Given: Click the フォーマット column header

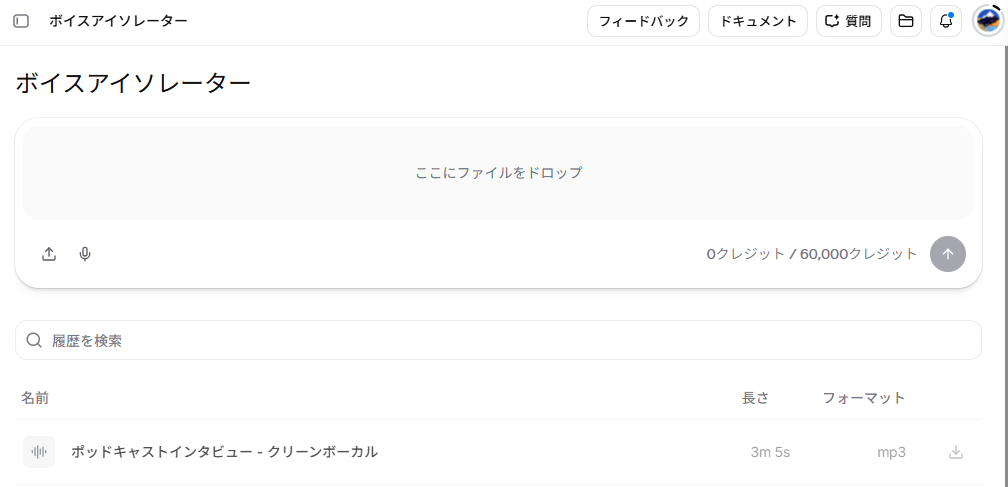Looking at the screenshot, I should pyautogui.click(x=864, y=398).
